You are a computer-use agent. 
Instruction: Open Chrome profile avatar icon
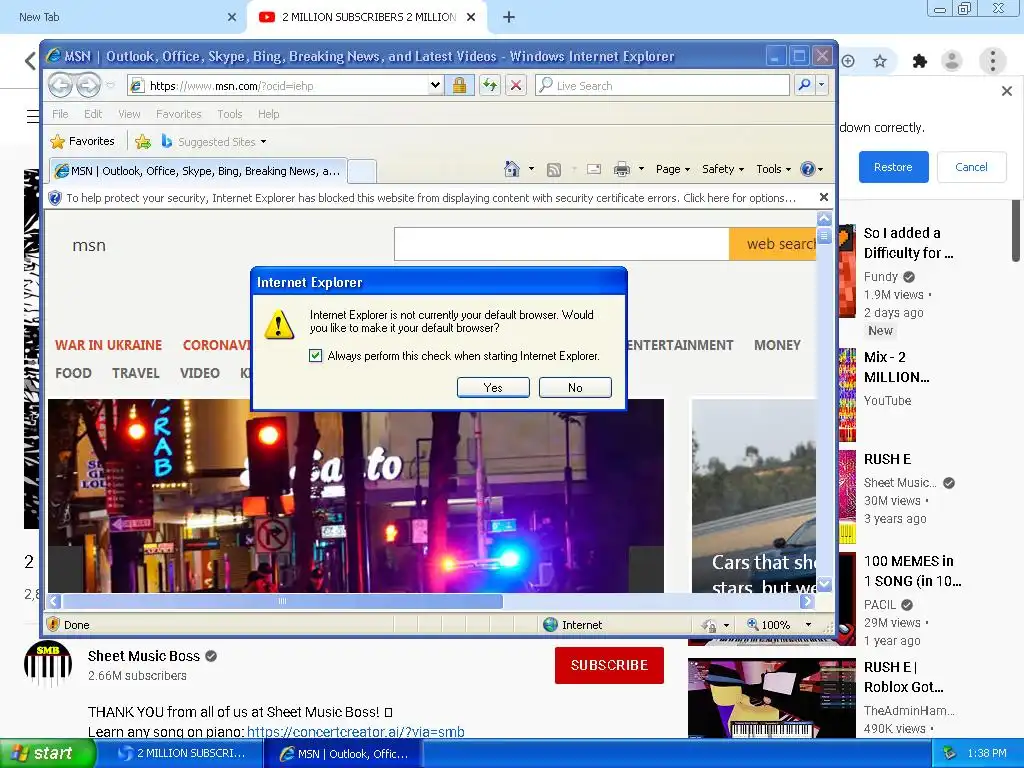[x=952, y=61]
